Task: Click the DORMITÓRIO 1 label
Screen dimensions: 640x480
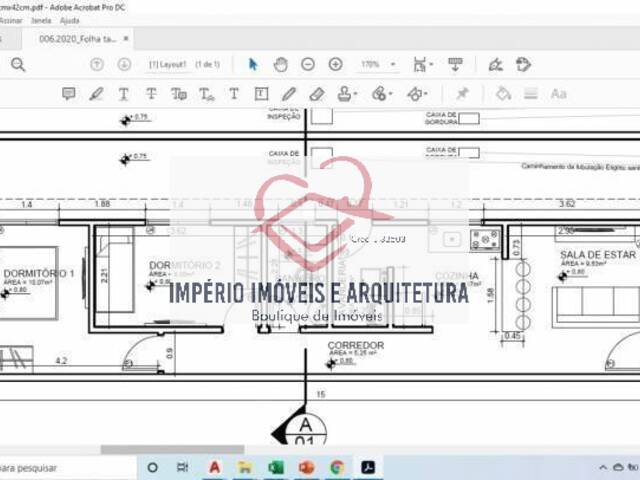Action: 39,273
